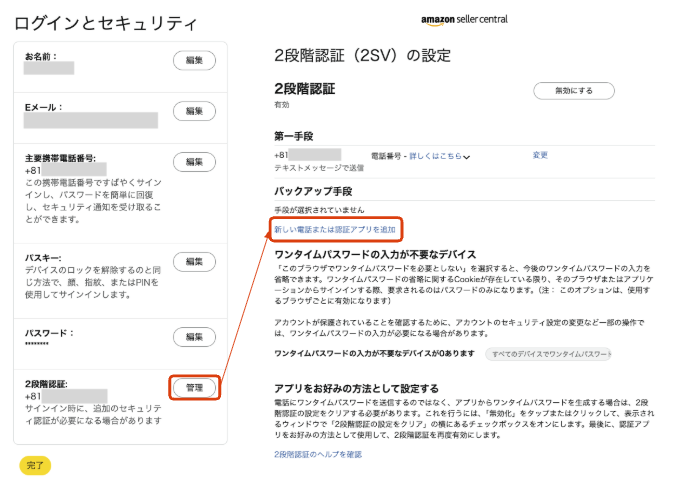The height and width of the screenshot is (486, 676).
Task: Edit the お名前 name field
Action: point(194,60)
